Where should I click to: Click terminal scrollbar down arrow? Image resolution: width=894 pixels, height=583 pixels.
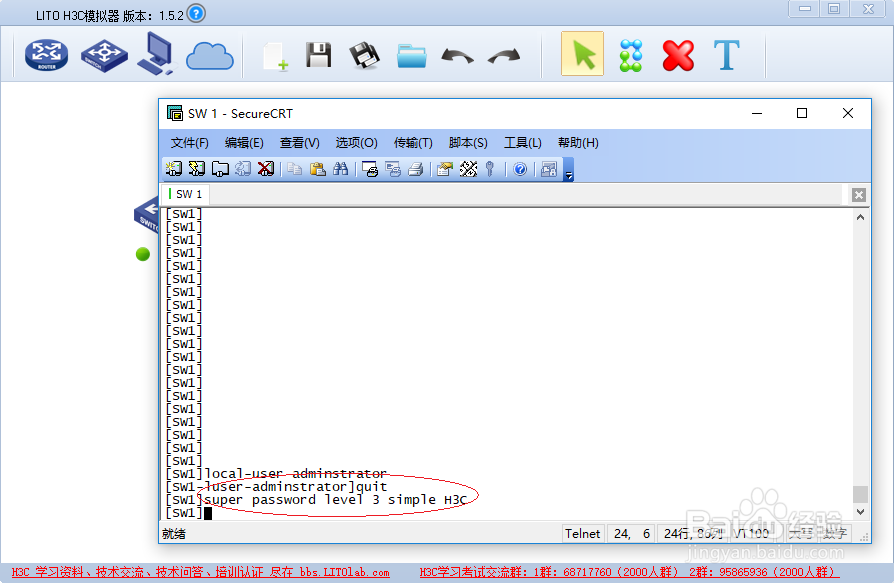860,512
